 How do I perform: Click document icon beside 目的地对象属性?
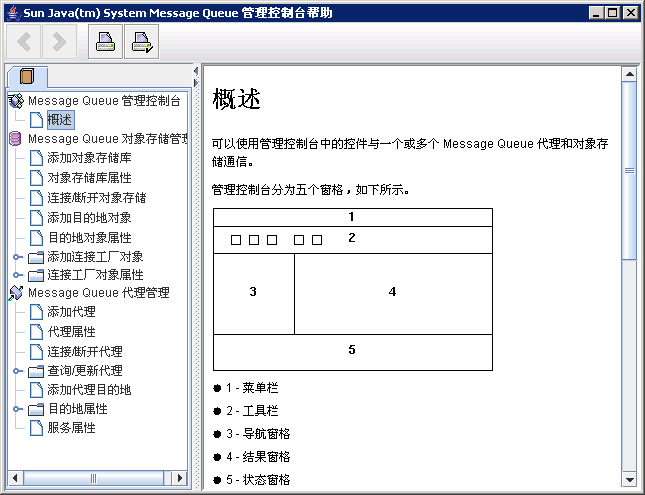[36, 237]
